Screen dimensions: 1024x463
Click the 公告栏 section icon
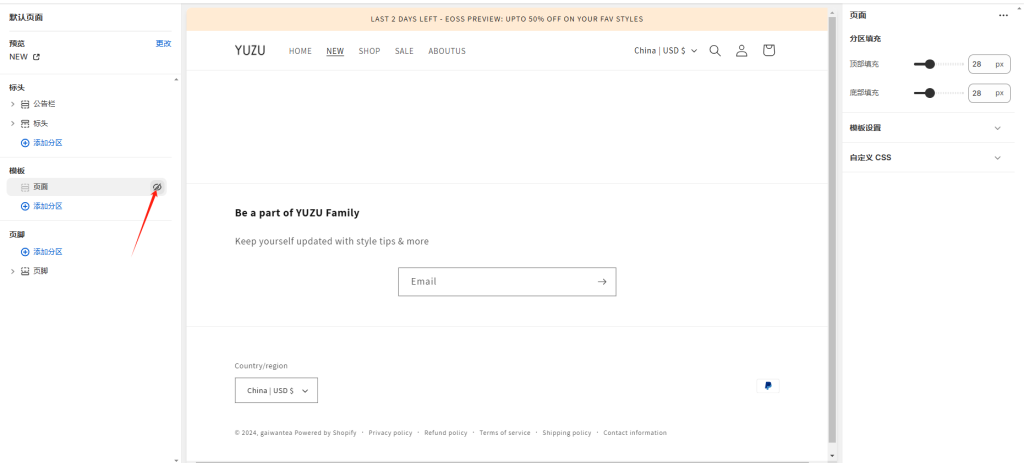(25, 104)
